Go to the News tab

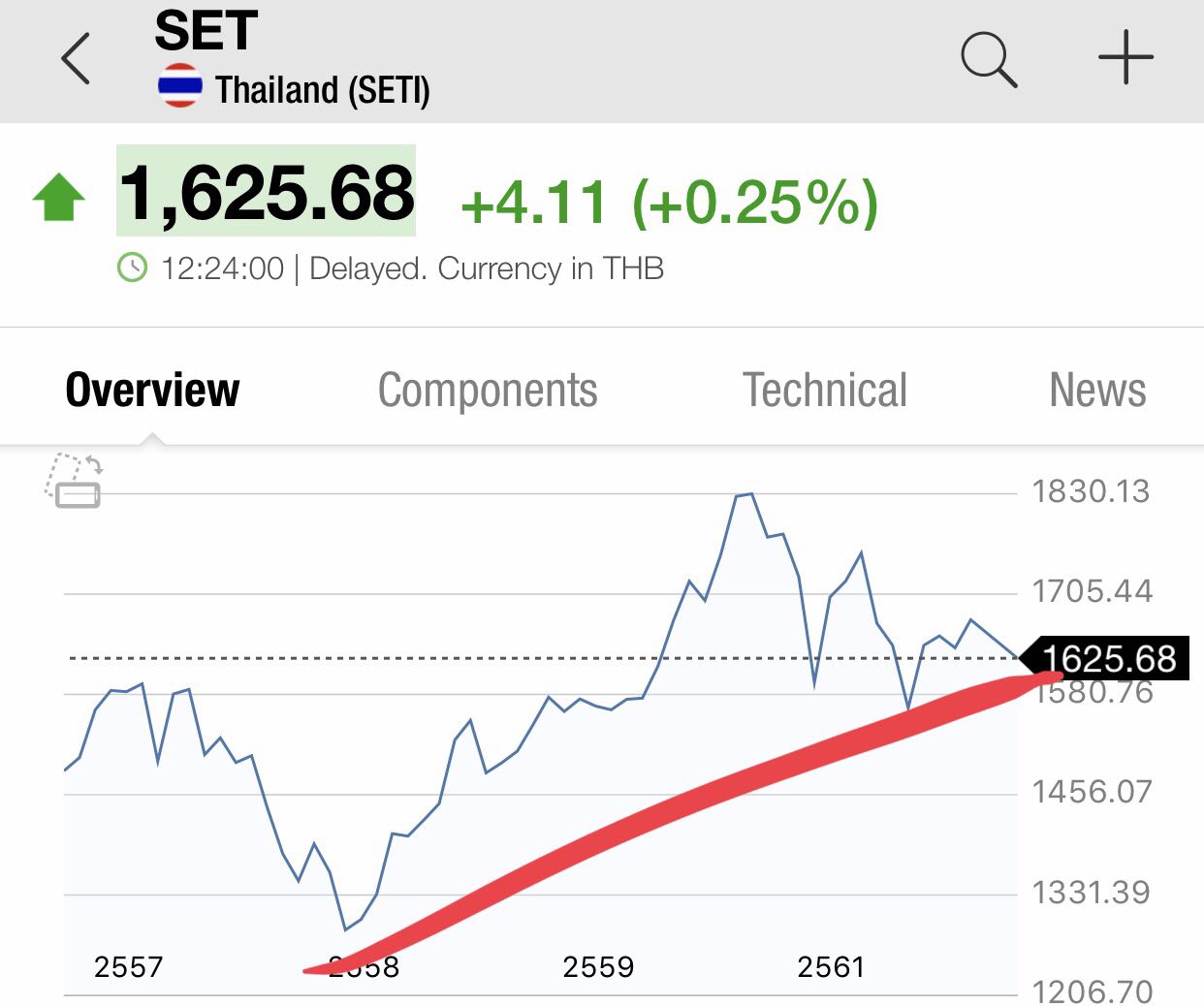pyautogui.click(x=1097, y=391)
